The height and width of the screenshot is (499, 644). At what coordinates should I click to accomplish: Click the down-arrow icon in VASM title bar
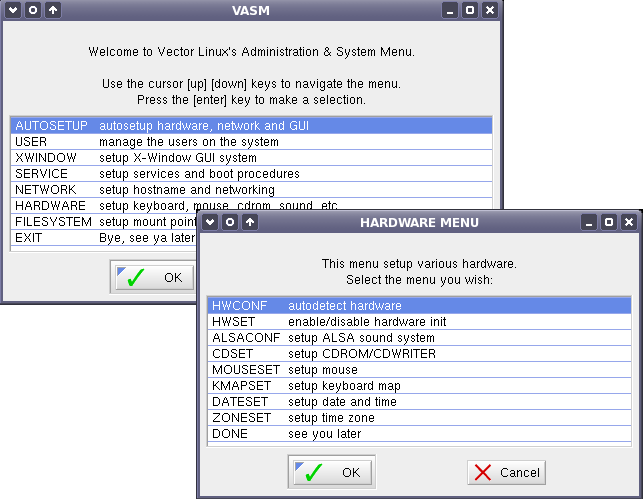click(x=13, y=10)
